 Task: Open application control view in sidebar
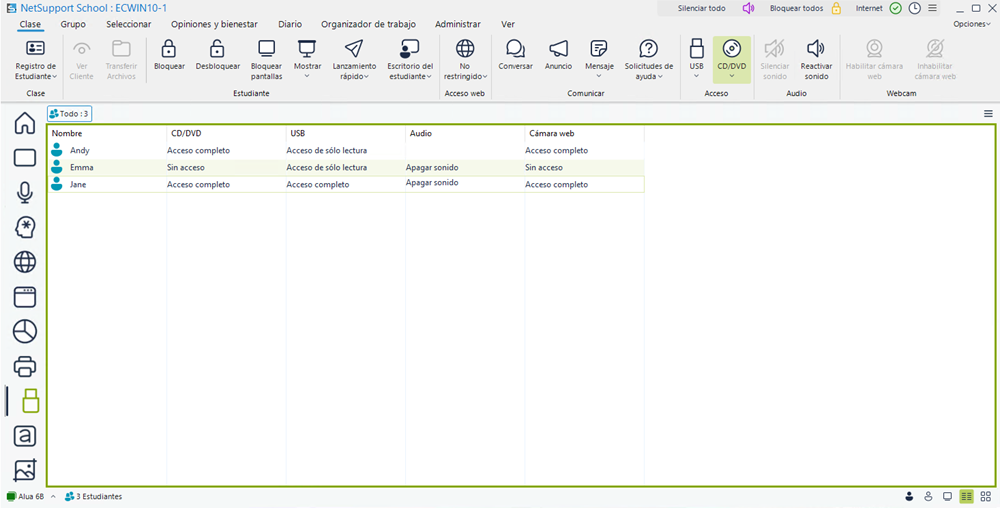click(x=25, y=296)
